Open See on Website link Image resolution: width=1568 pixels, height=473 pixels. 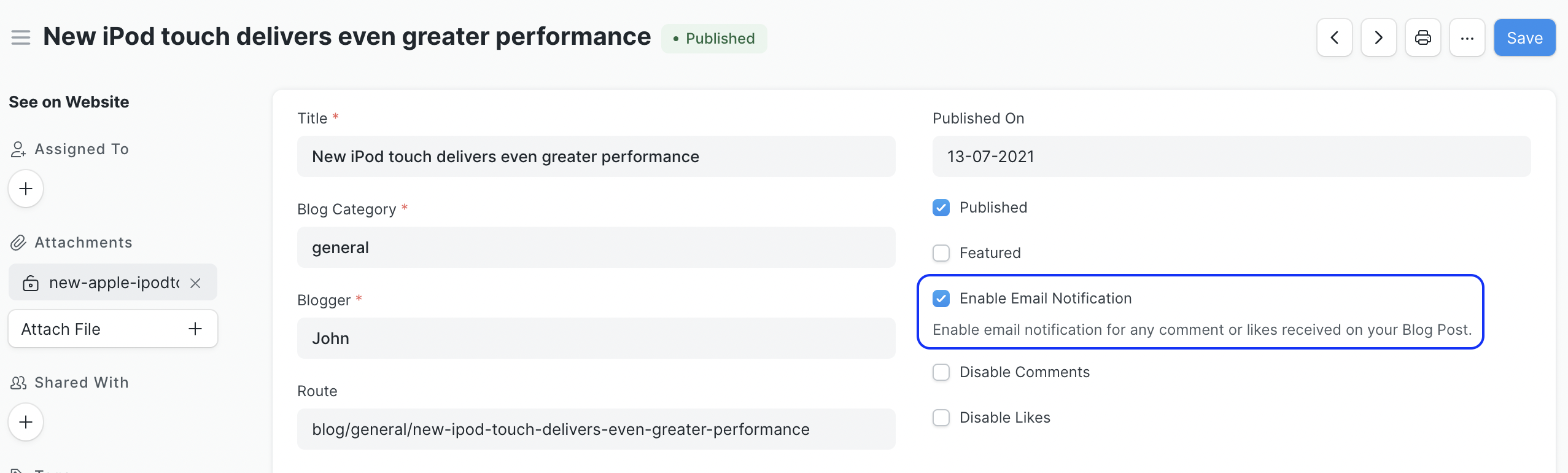pos(69,102)
